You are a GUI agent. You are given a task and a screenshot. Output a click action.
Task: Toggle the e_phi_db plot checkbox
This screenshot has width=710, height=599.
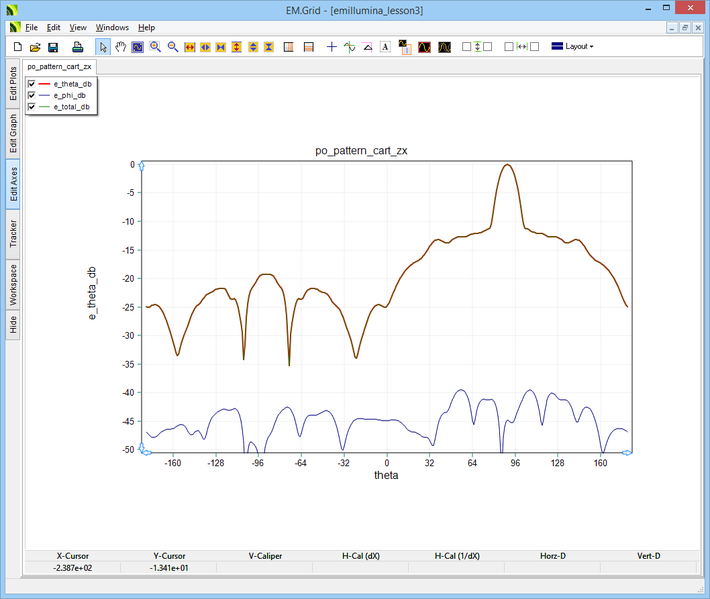click(x=32, y=95)
